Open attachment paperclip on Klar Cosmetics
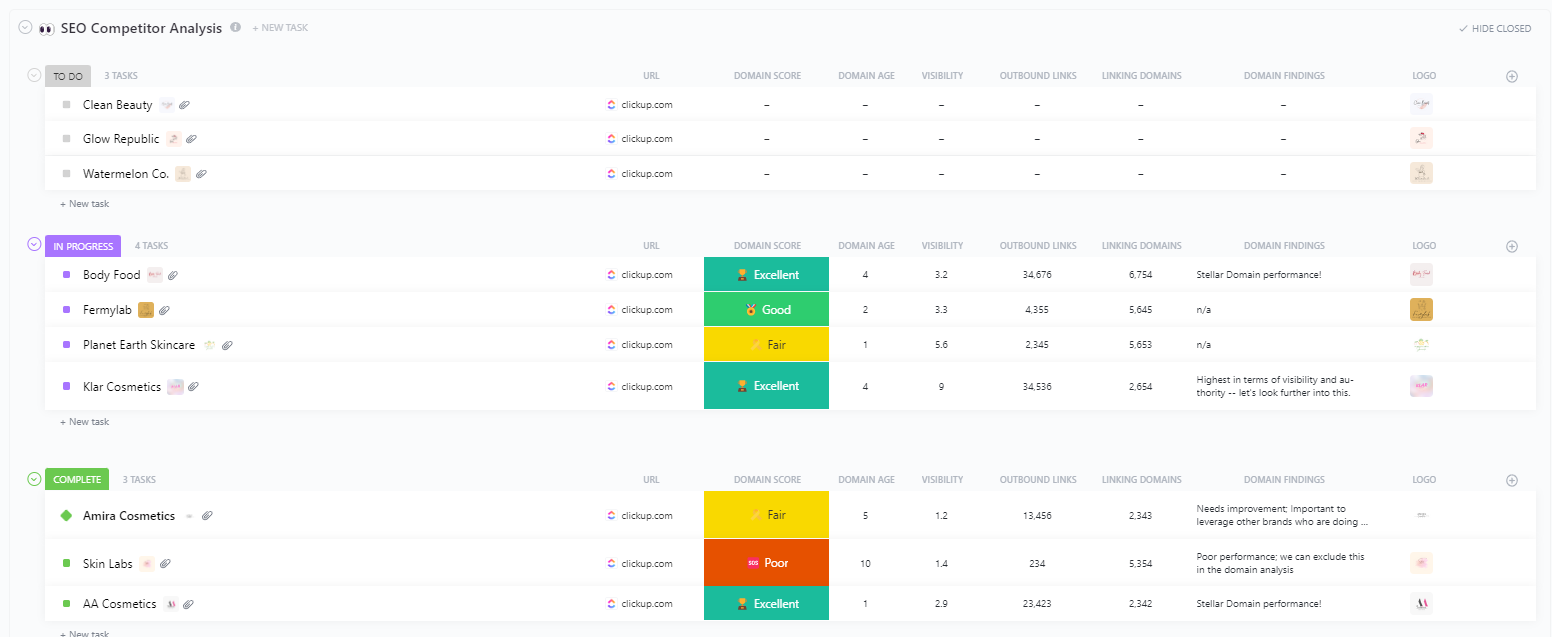 point(194,387)
